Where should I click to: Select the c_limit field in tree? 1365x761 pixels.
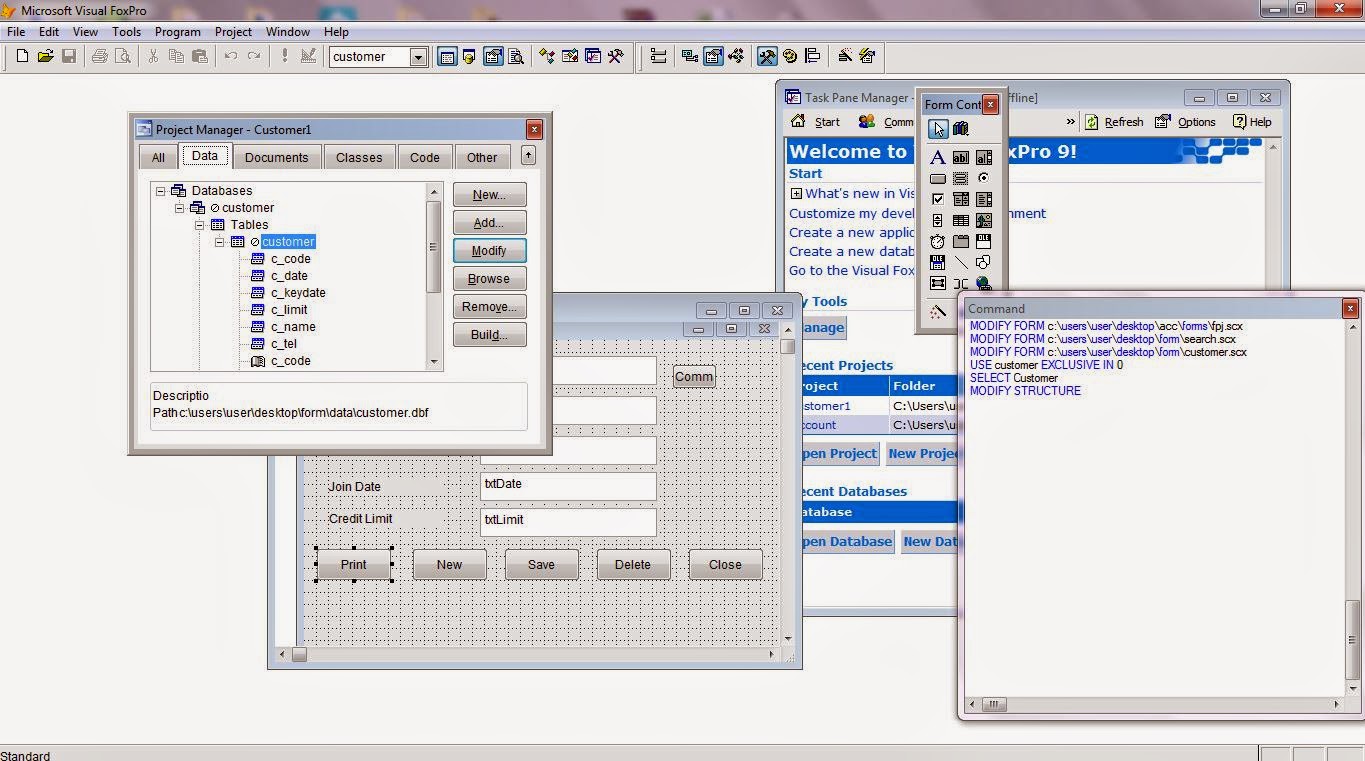click(x=289, y=310)
